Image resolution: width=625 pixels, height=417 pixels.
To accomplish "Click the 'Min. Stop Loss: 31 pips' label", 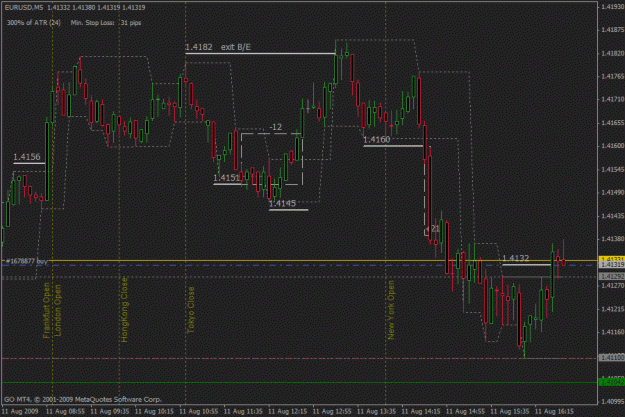I will [x=106, y=23].
